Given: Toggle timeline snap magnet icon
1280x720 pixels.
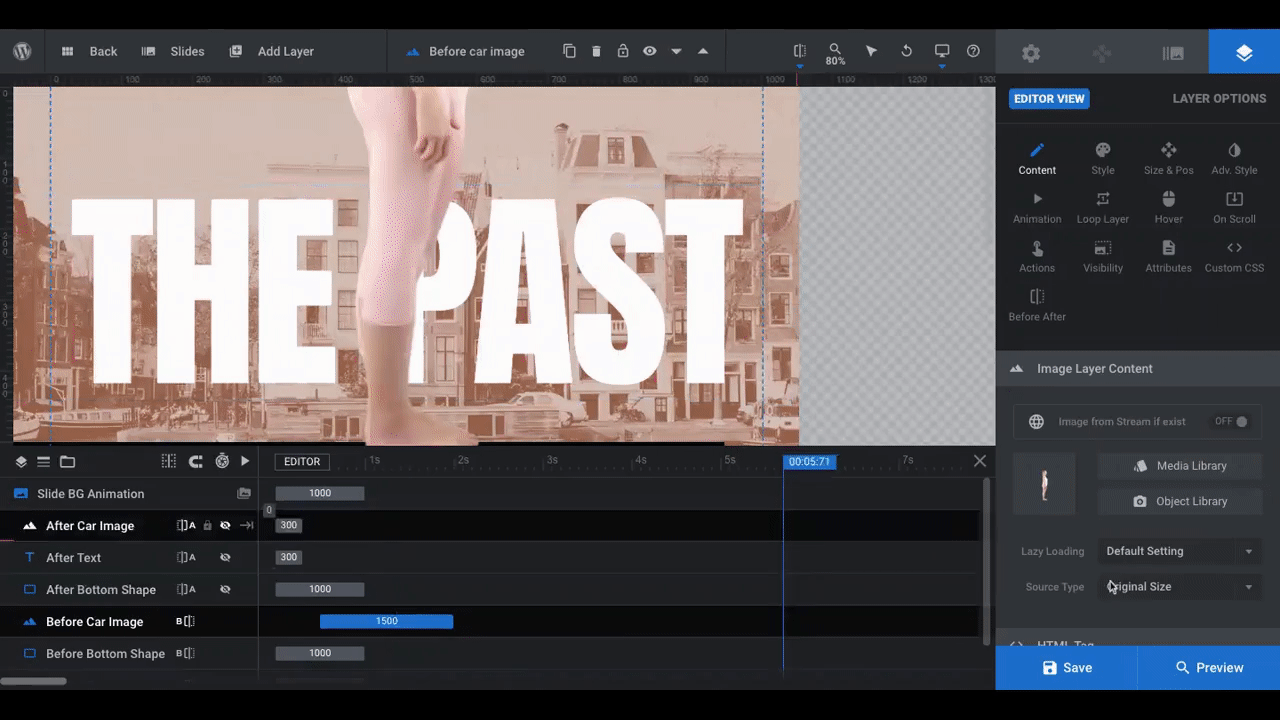Looking at the screenshot, I should point(196,461).
